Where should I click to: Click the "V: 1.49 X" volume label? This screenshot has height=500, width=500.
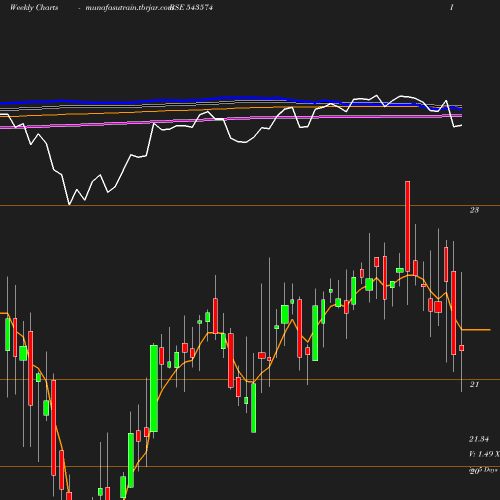coord(484,454)
